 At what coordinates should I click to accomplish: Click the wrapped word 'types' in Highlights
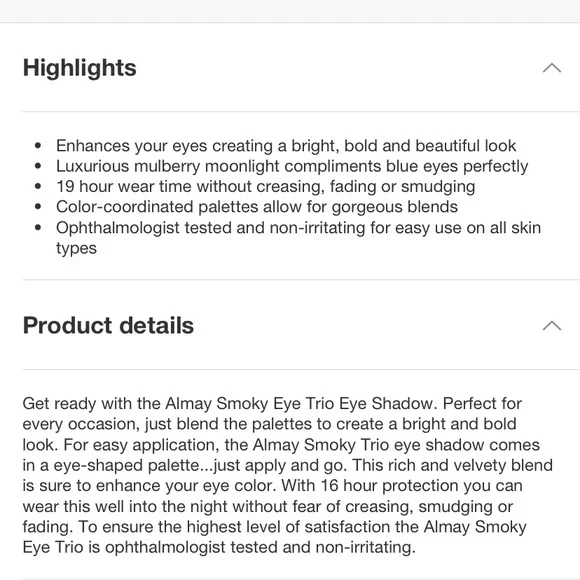76,249
